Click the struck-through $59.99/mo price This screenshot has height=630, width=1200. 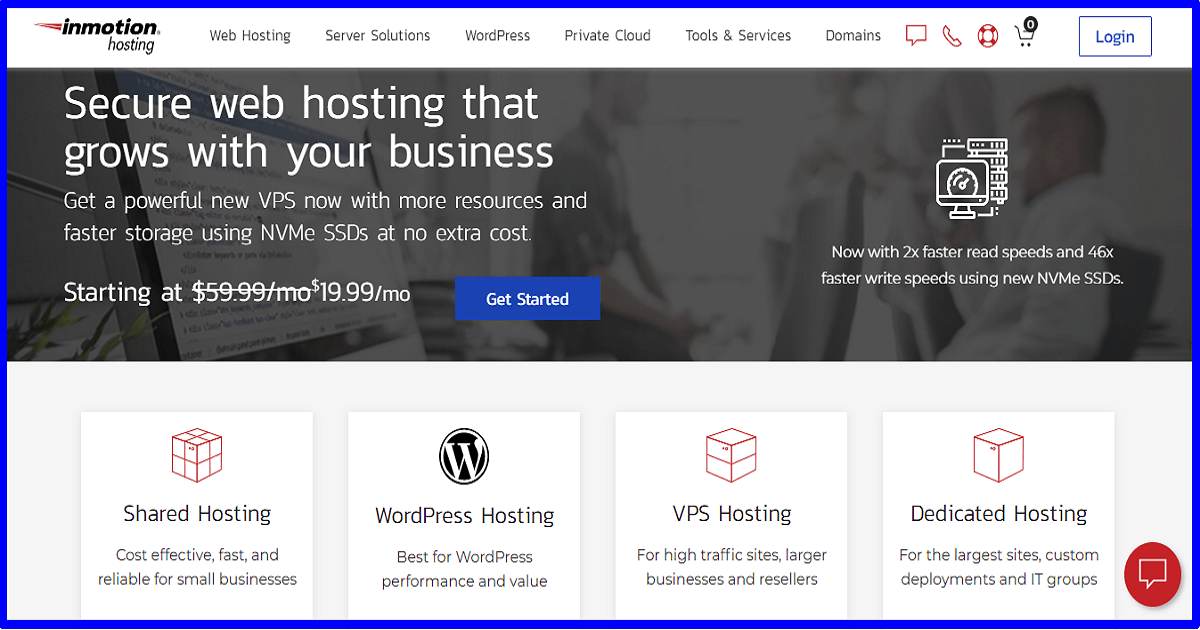[251, 292]
